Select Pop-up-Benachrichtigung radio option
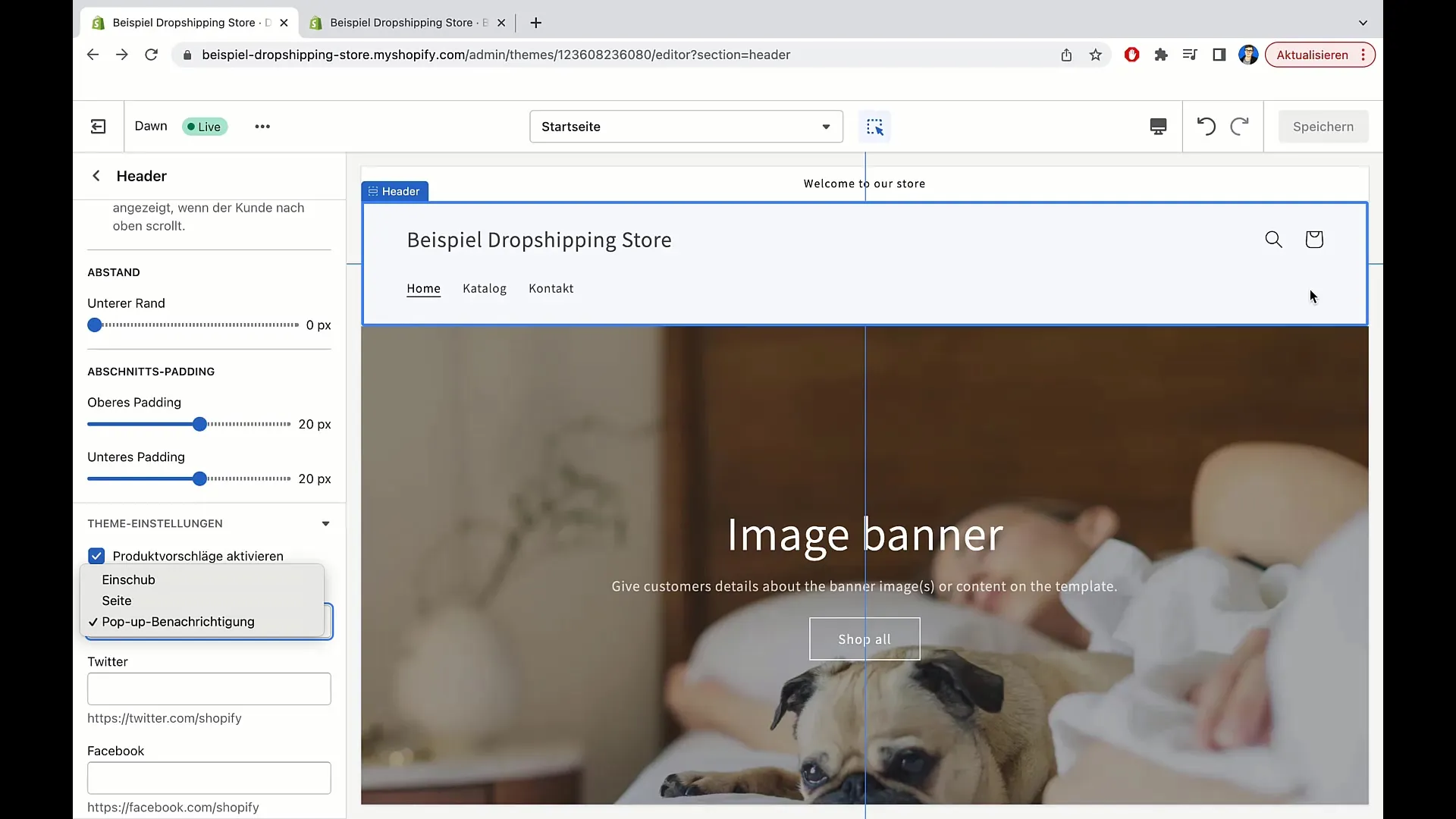Screen dimensions: 1456x819 coord(178,621)
